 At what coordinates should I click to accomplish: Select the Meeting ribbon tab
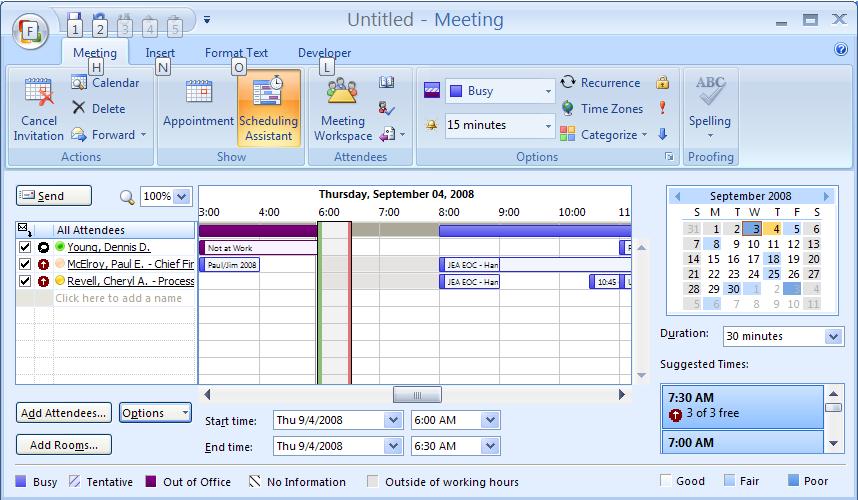95,53
